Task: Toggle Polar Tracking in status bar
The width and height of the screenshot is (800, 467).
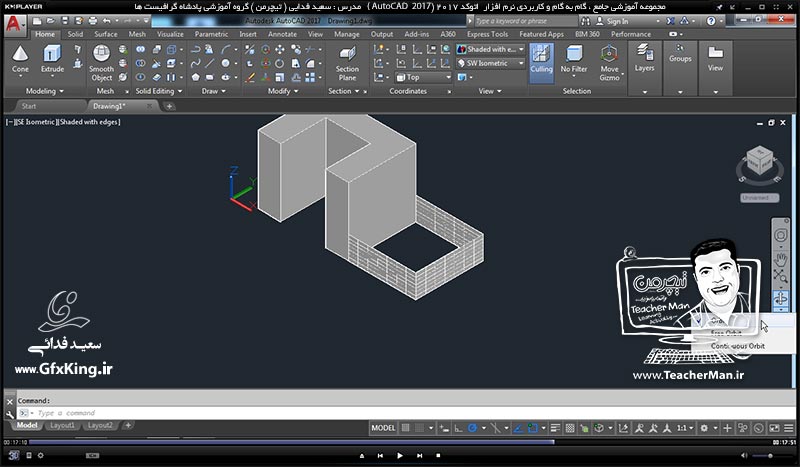Action: tap(472, 428)
